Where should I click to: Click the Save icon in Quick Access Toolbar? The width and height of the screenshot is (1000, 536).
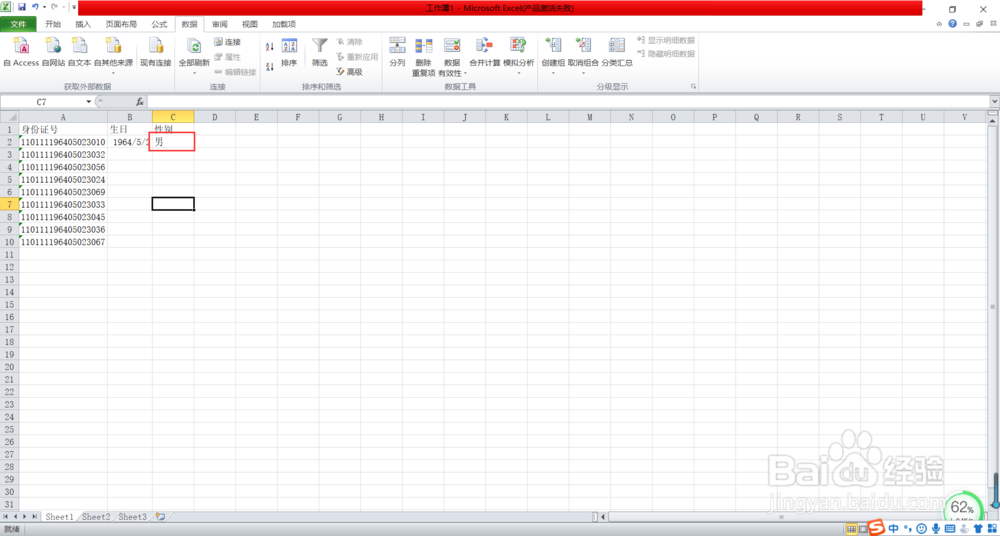(22, 7)
